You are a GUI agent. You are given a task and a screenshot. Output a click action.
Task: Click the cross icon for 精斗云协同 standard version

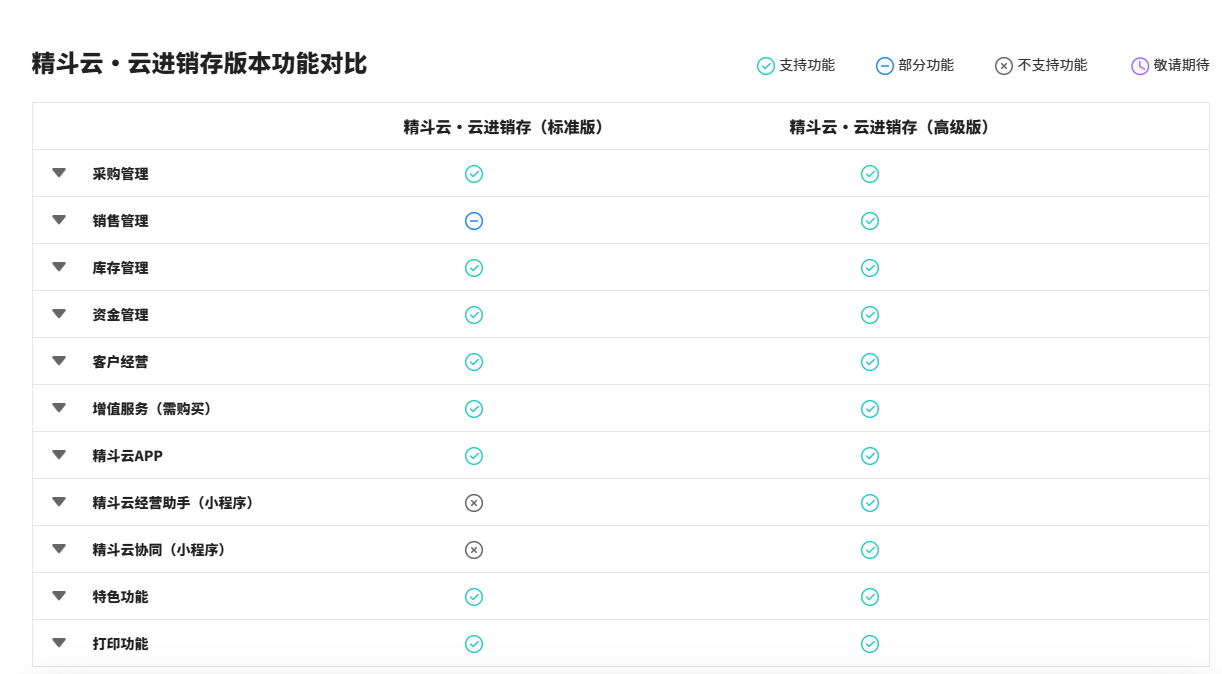click(x=474, y=549)
